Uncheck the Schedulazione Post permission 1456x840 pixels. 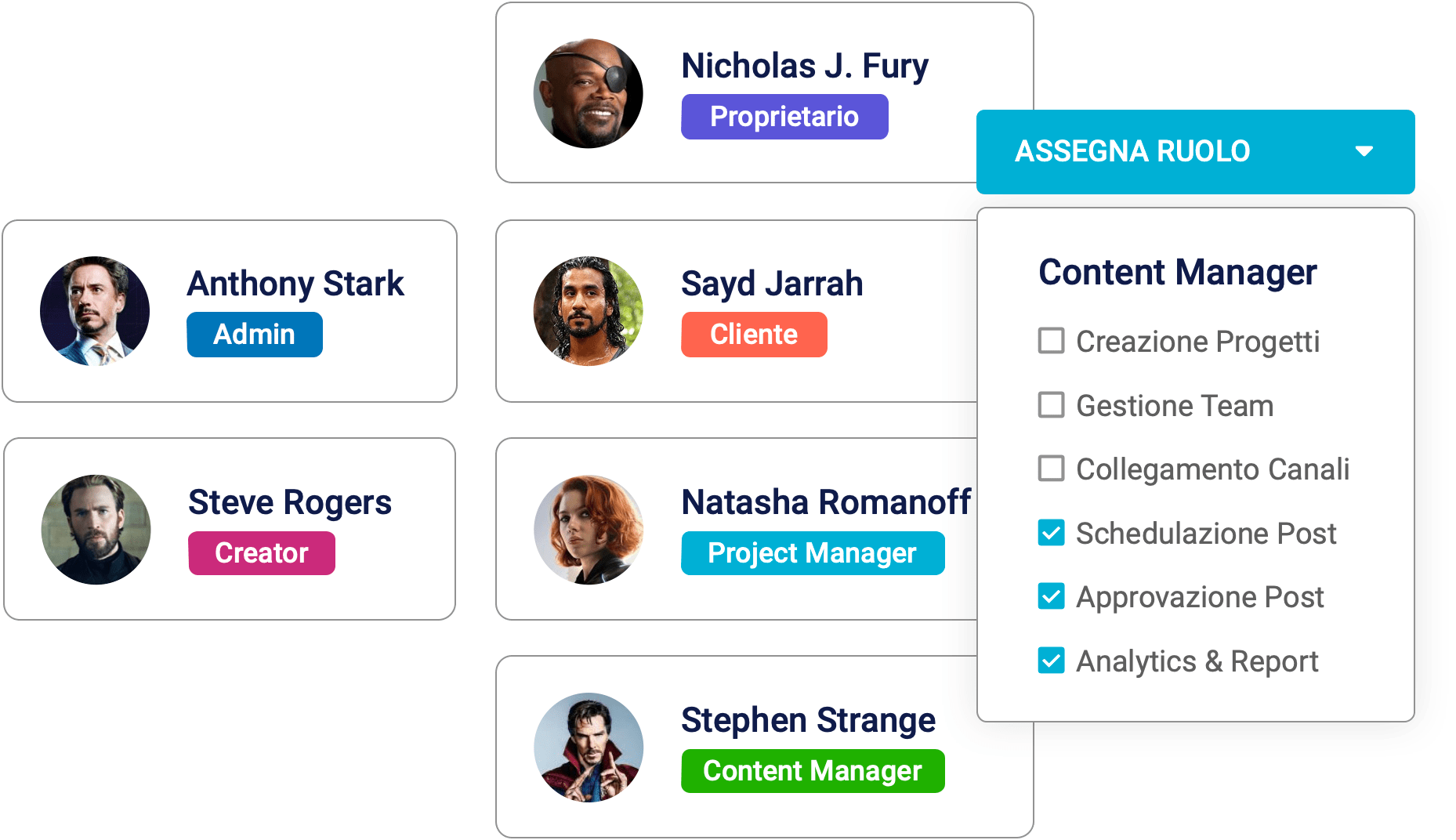coord(1051,533)
